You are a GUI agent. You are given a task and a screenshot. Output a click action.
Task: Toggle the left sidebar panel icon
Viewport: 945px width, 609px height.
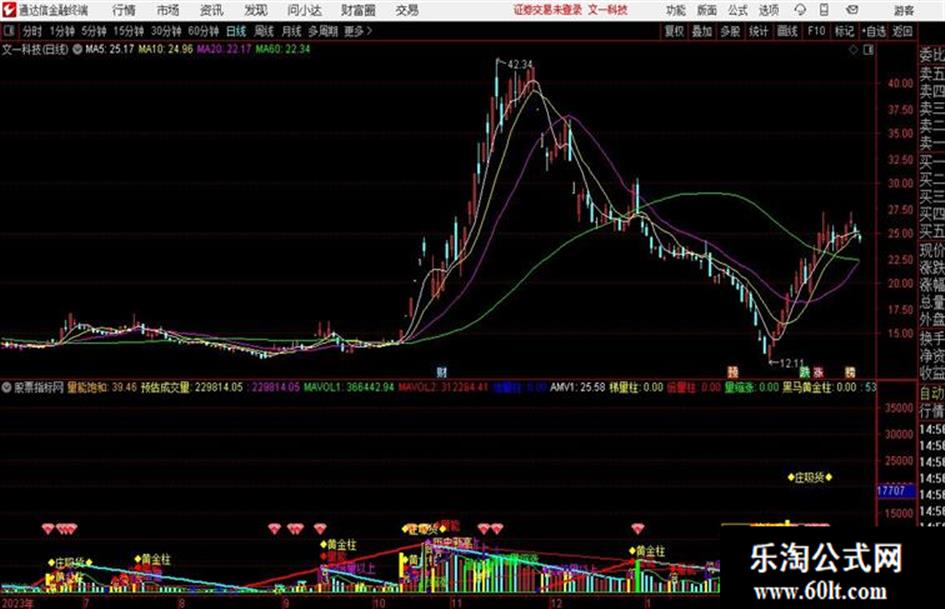pos(8,31)
